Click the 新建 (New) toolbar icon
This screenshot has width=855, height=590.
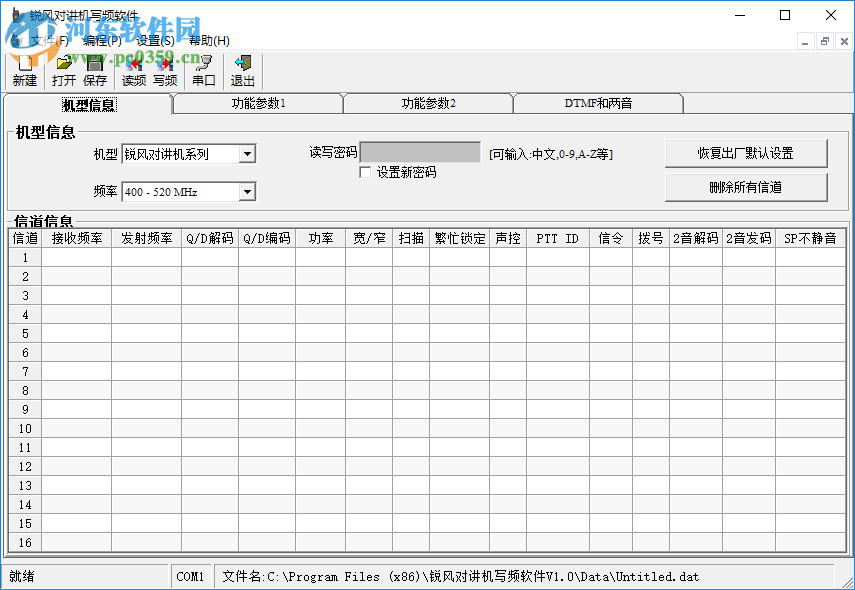23,70
